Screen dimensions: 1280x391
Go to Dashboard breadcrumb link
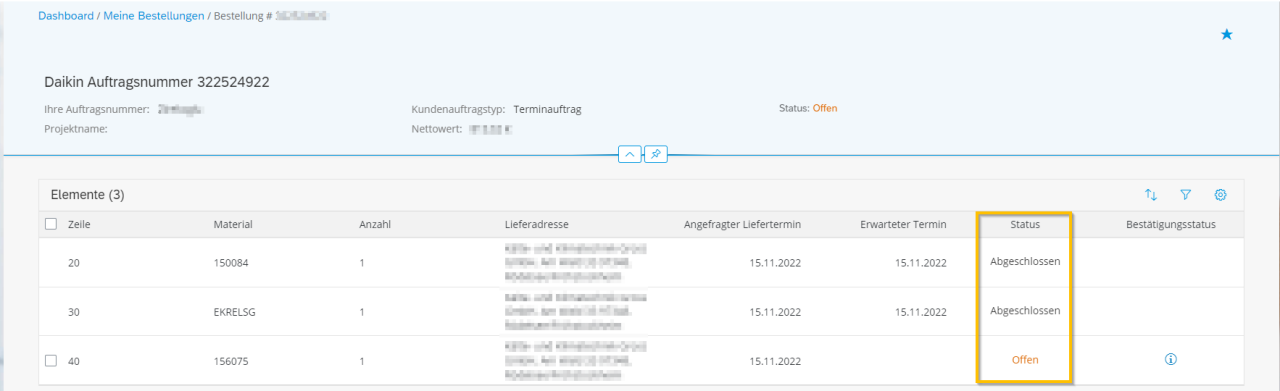click(x=66, y=17)
